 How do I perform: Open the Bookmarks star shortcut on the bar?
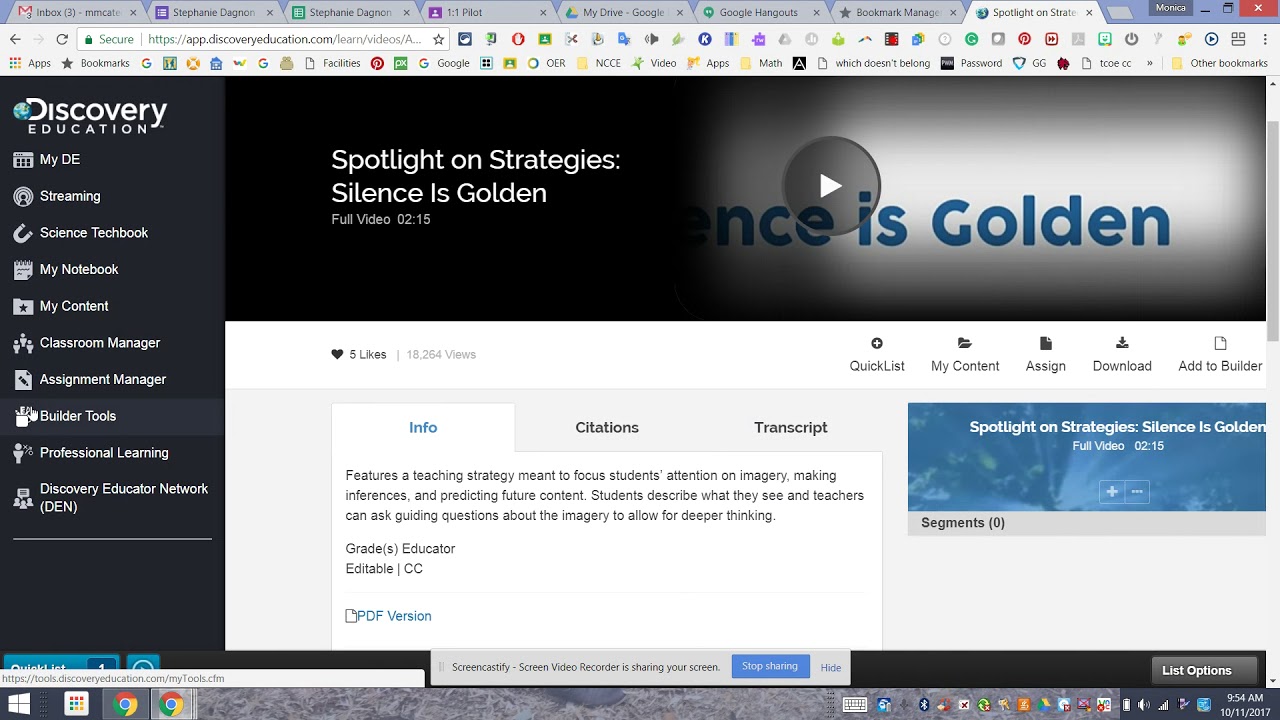pyautogui.click(x=95, y=63)
